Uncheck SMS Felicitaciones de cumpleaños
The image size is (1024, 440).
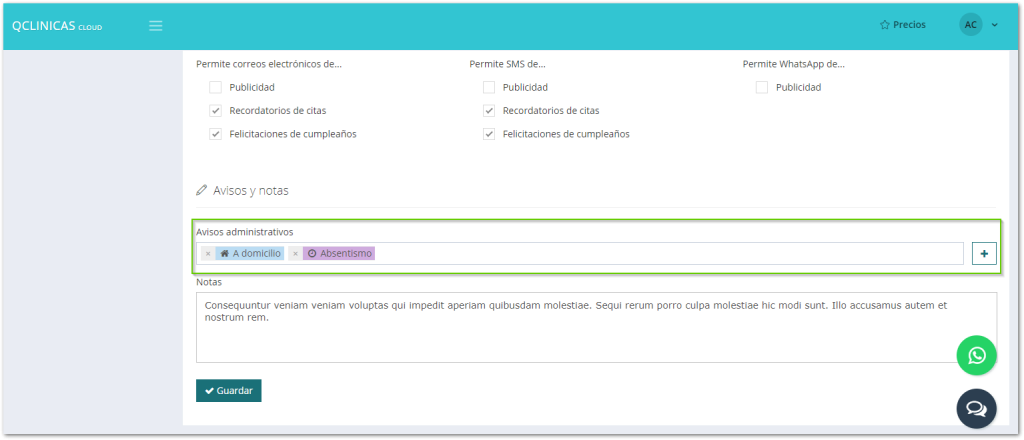(x=489, y=134)
